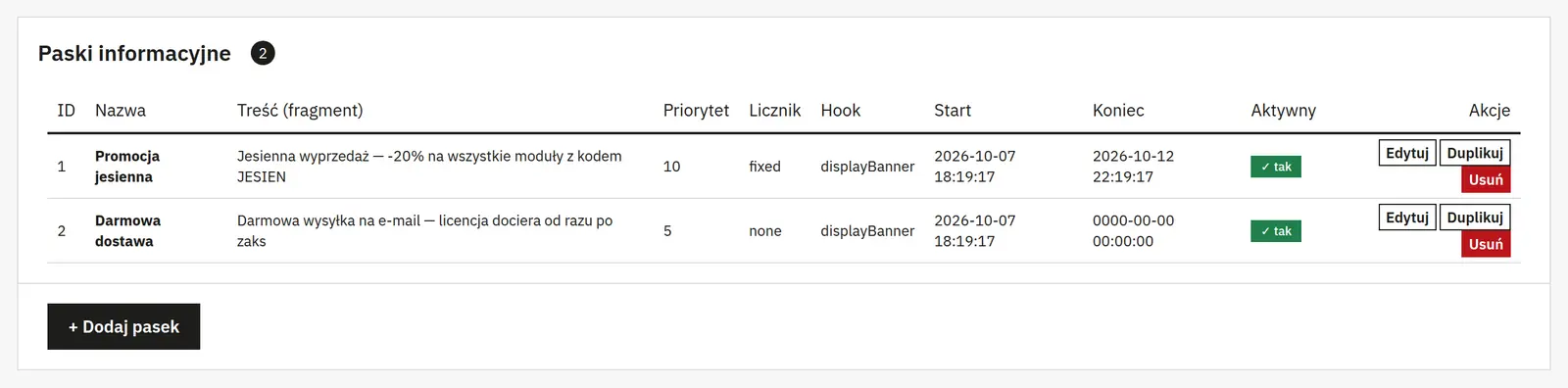
Task: Click the Paski informacyjne heading
Action: point(134,54)
